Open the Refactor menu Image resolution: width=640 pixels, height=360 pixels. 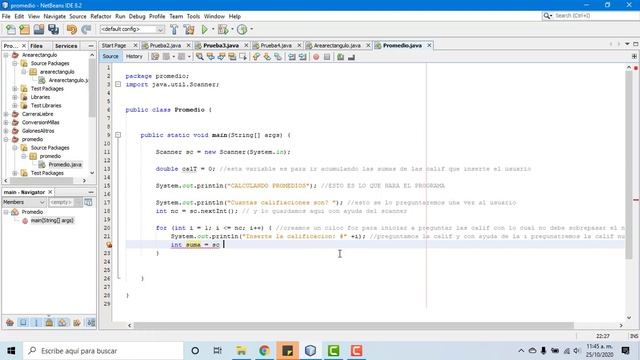[101, 16]
